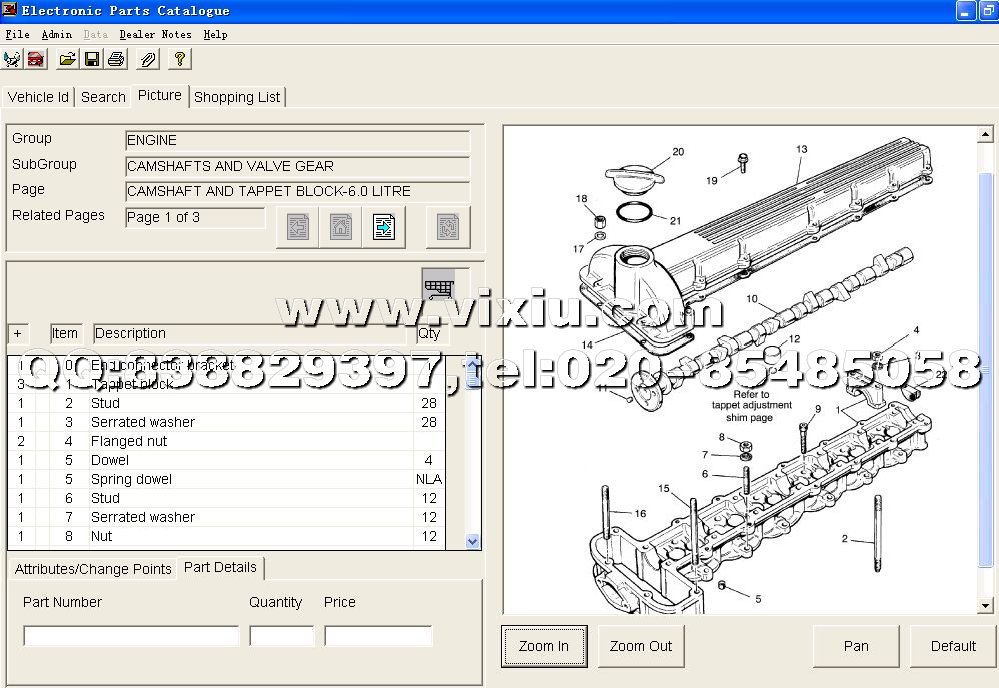This screenshot has width=999, height=688.
Task: Switch to the Shopping List tab
Action: click(x=237, y=97)
